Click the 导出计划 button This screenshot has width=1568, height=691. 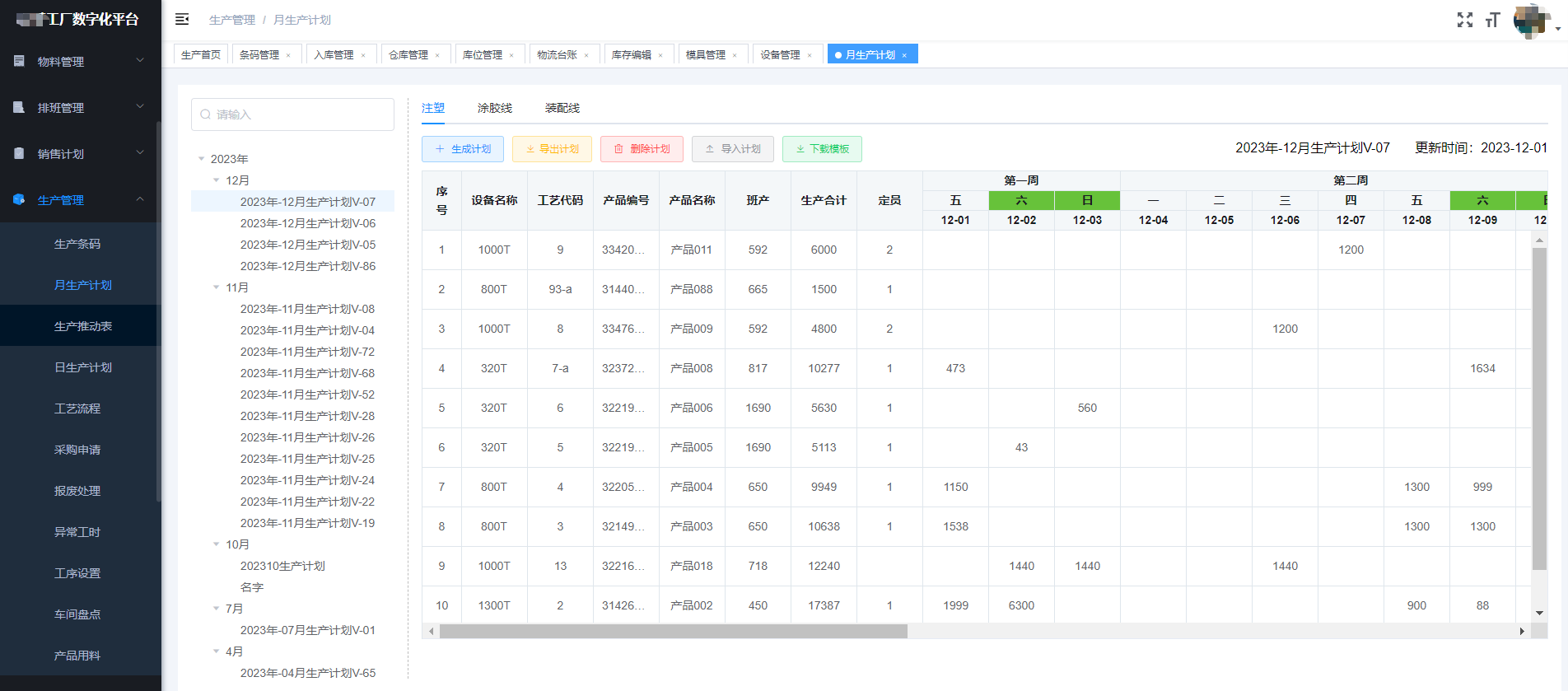point(553,149)
